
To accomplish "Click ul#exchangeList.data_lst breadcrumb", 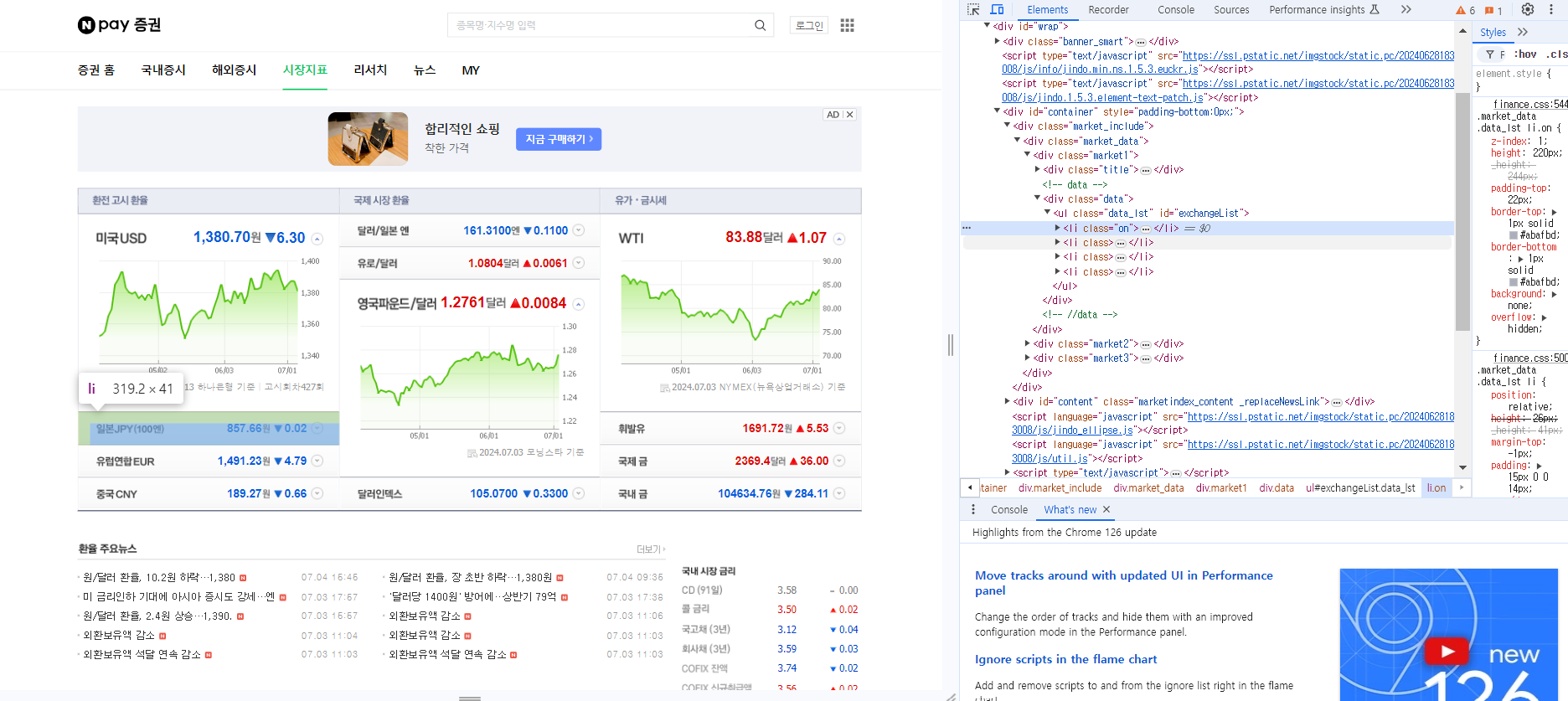I will click(x=1360, y=487).
